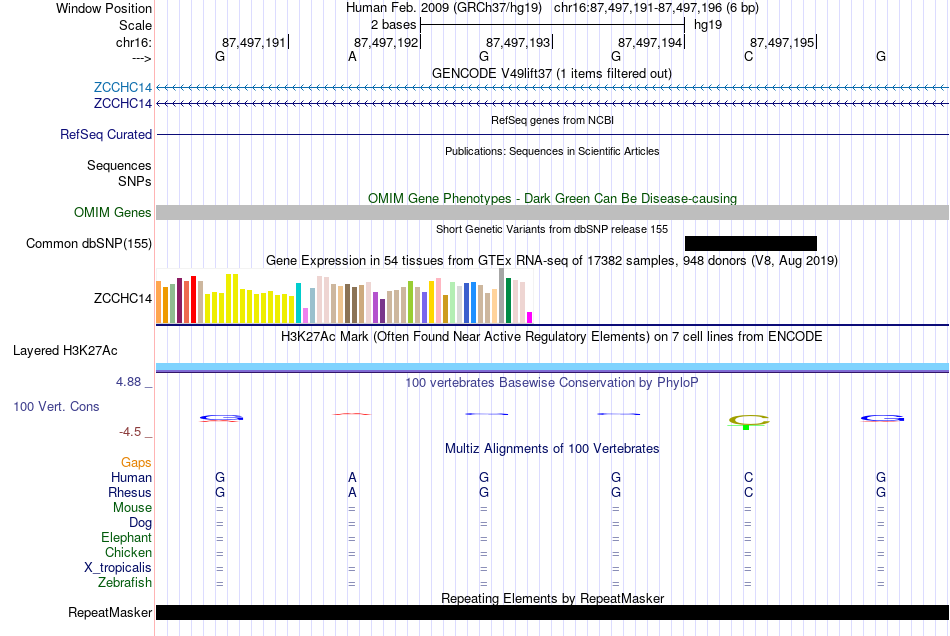Click the gray OMIM Genes item bar
The height and width of the screenshot is (636, 950).
[x=552, y=213]
